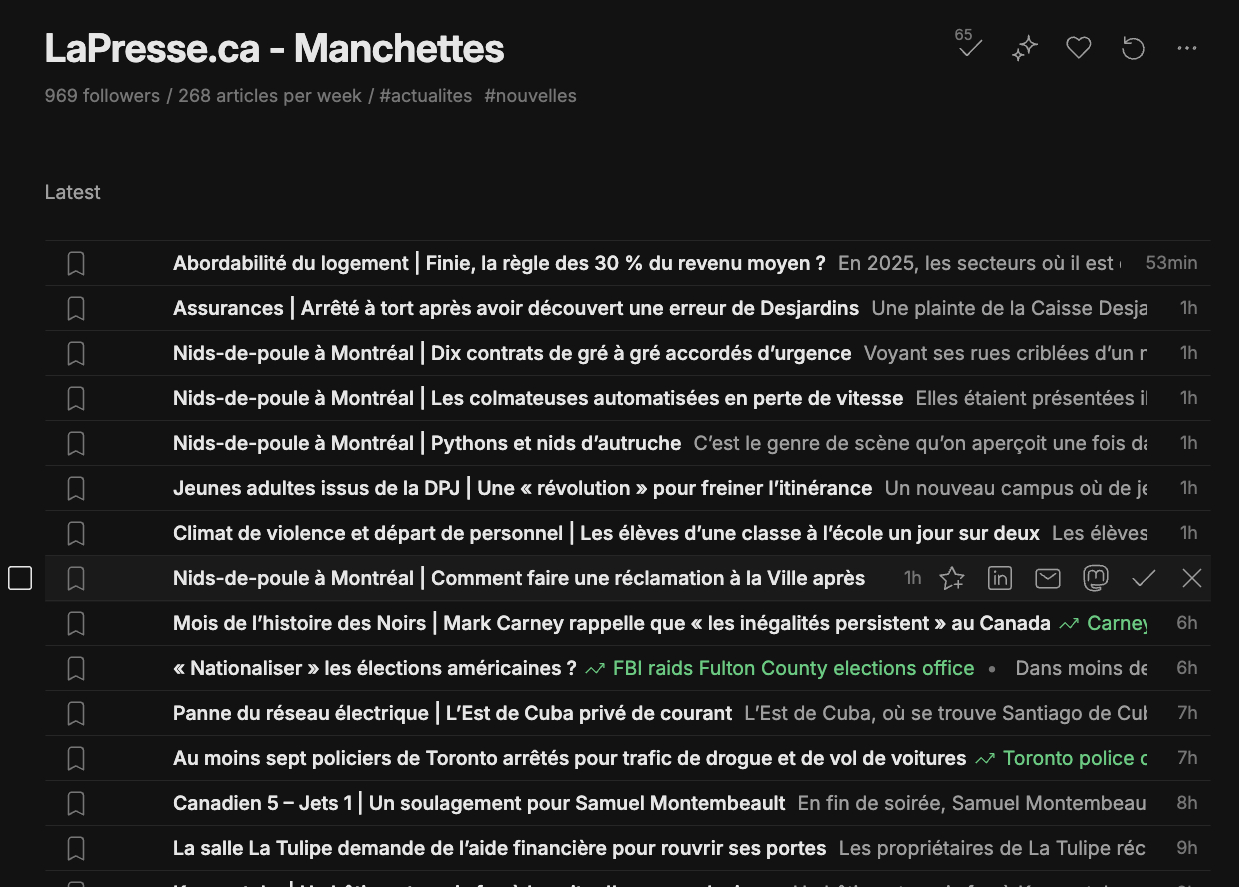1239x887 pixels.
Task: Tick the selection checkbox beside hovered article
Action: pyautogui.click(x=20, y=578)
